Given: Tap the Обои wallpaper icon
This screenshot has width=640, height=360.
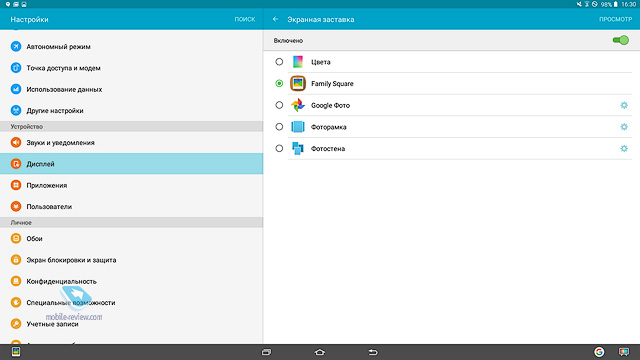Looking at the screenshot, I should pos(16,238).
